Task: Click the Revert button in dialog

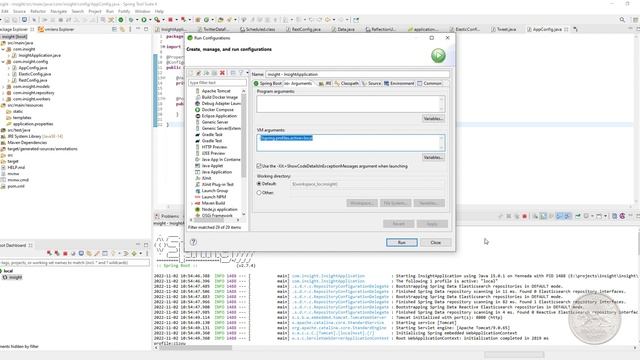Action: tap(398, 224)
